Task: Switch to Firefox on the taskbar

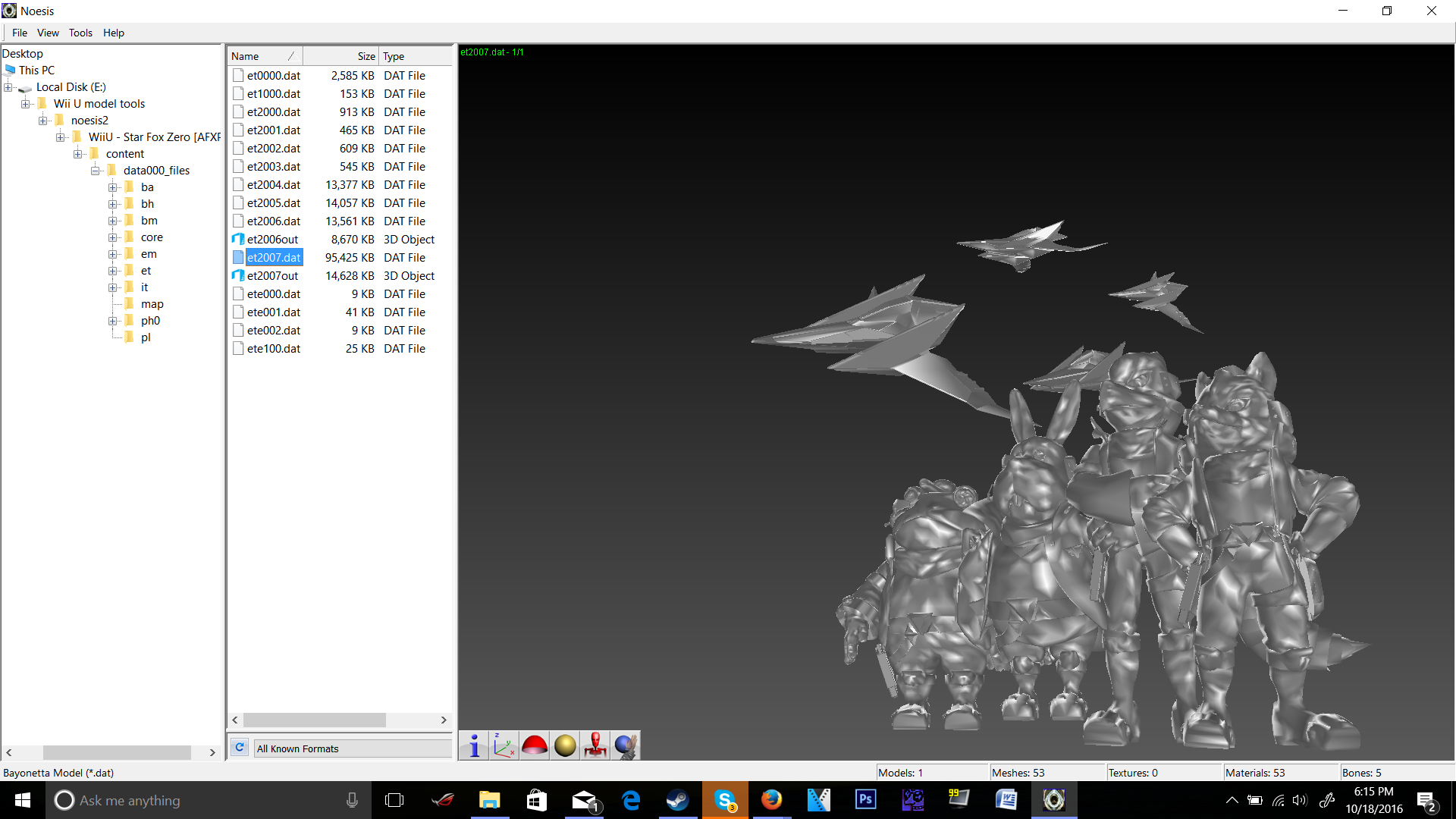Action: 771,800
